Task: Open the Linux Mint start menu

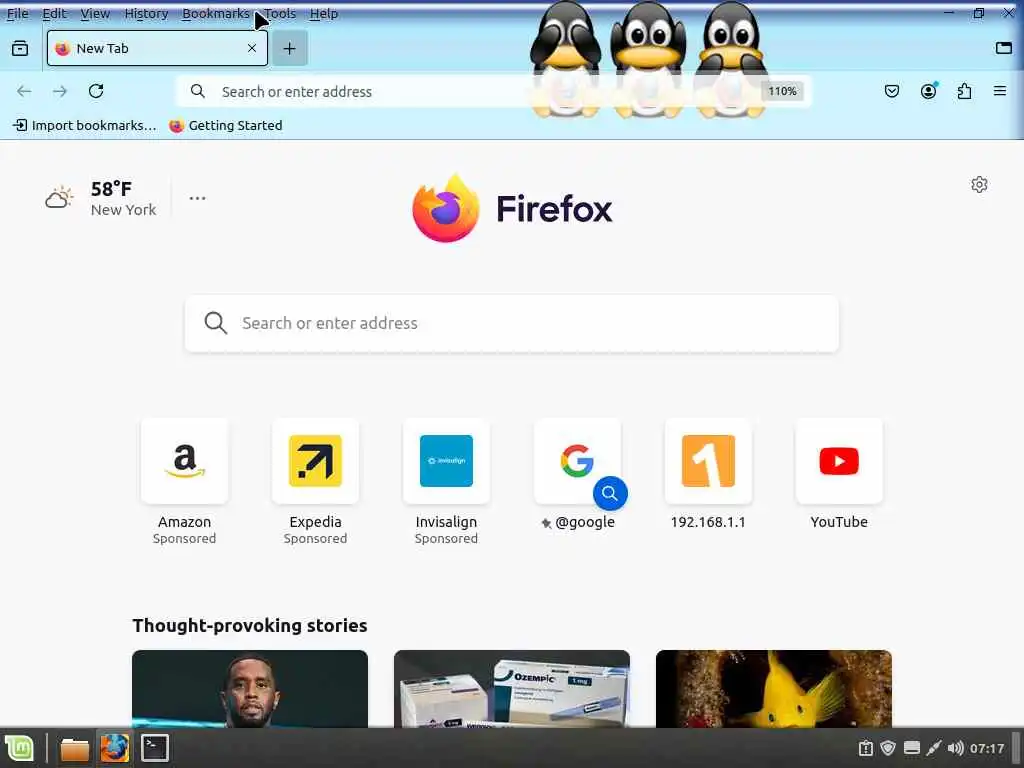Action: 20,748
